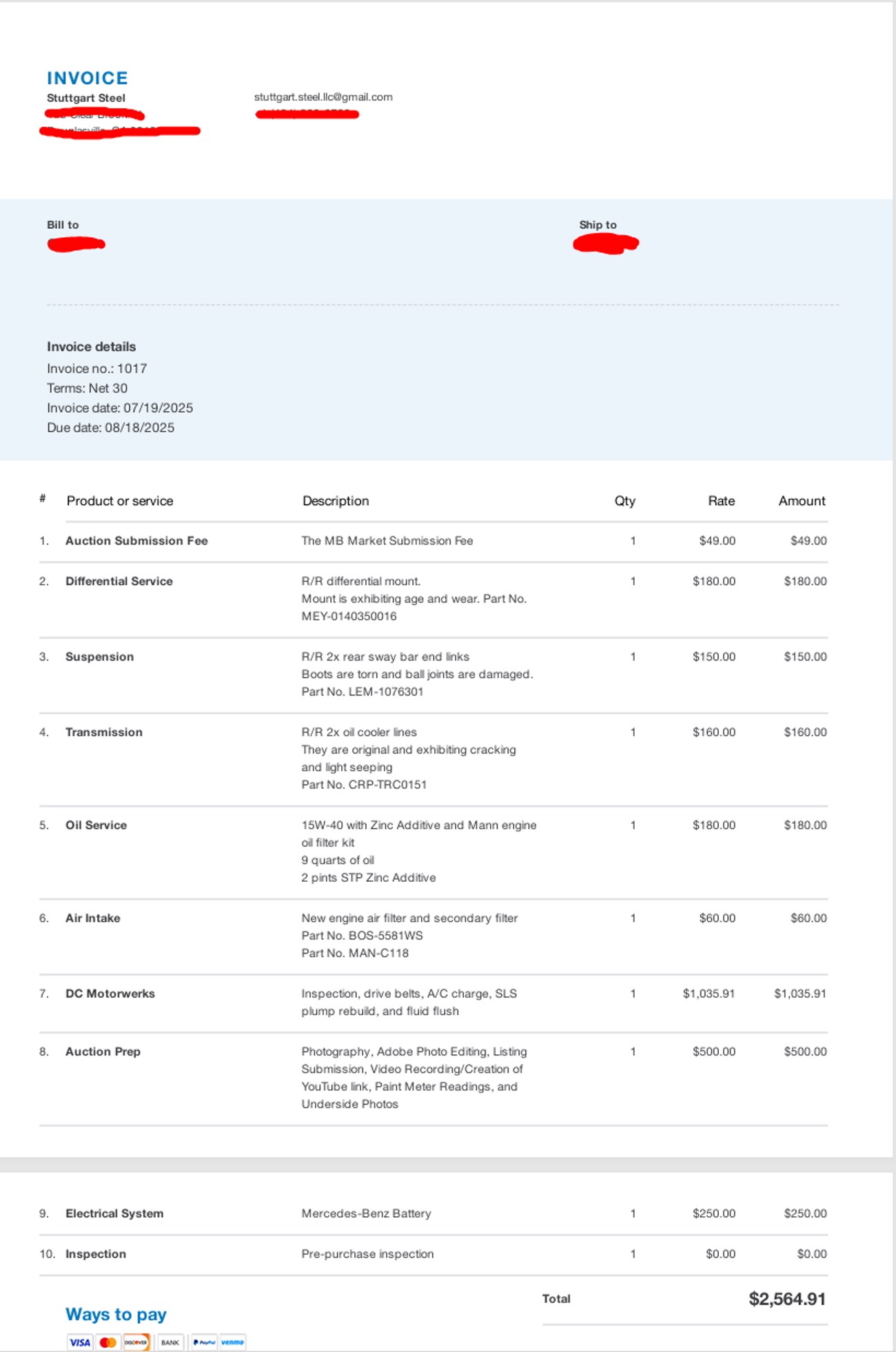Click the VISA payment icon
896x1352 pixels.
click(79, 1342)
